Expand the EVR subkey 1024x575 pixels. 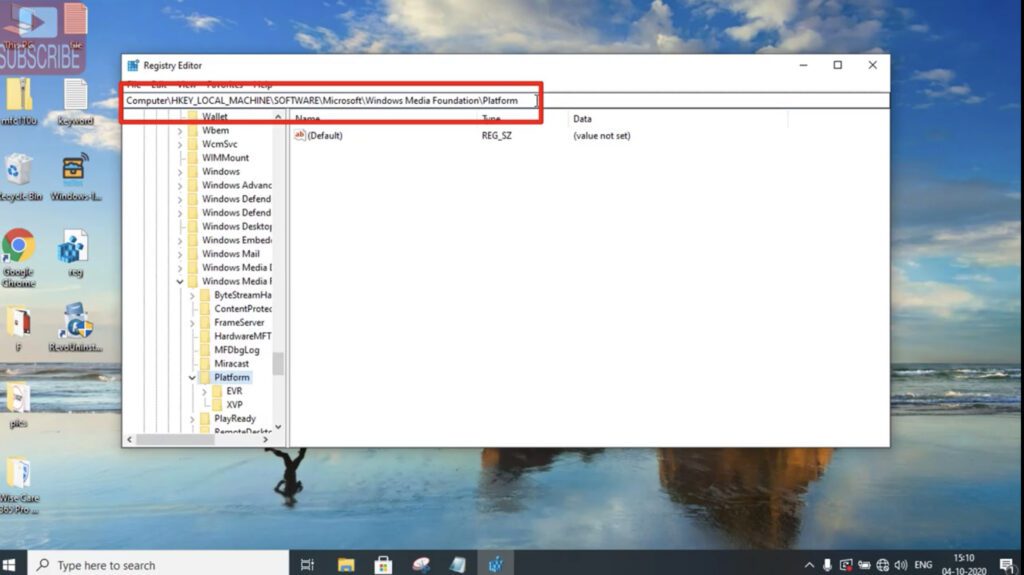pos(204,391)
